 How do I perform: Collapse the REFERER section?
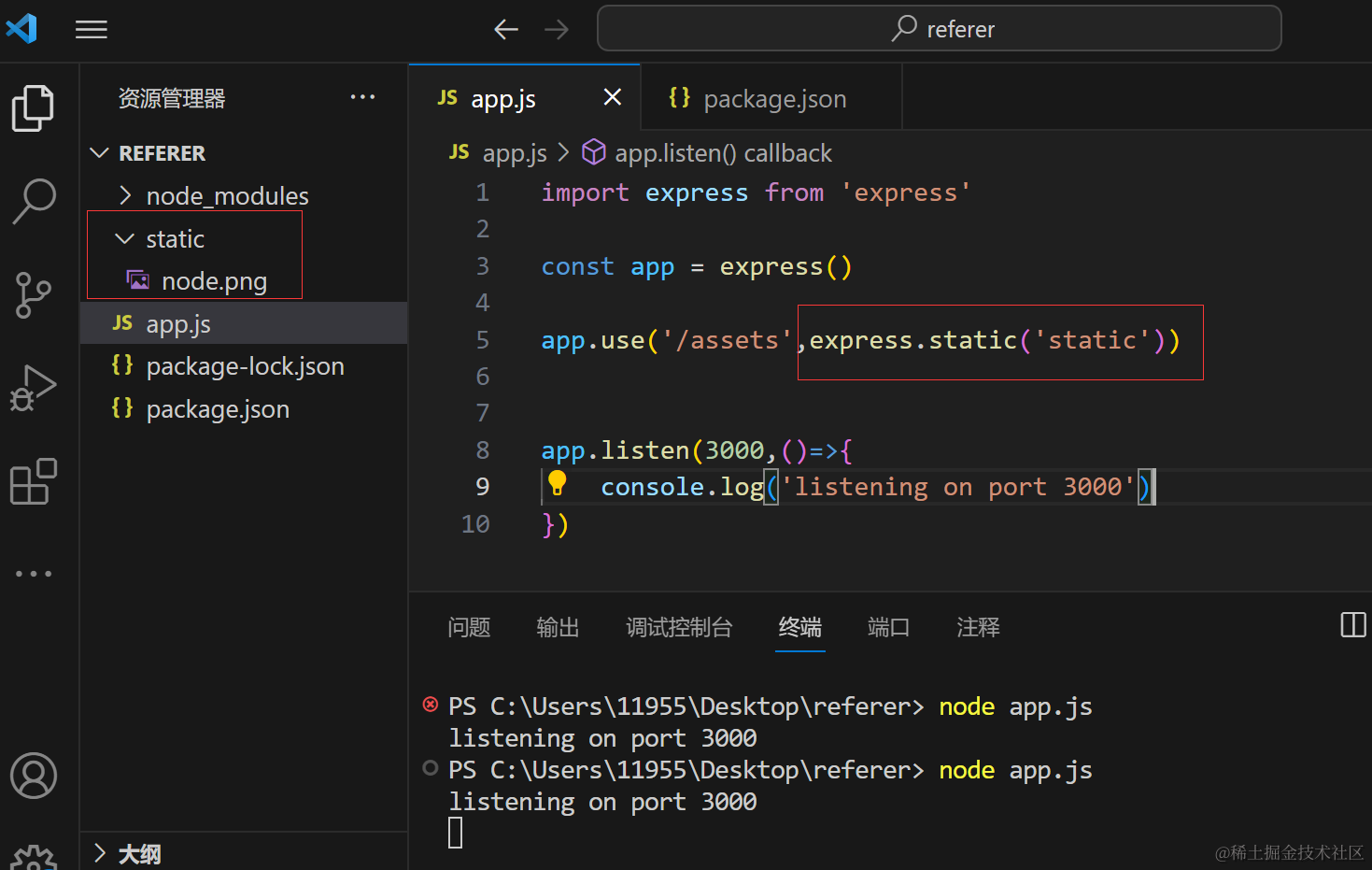(100, 152)
